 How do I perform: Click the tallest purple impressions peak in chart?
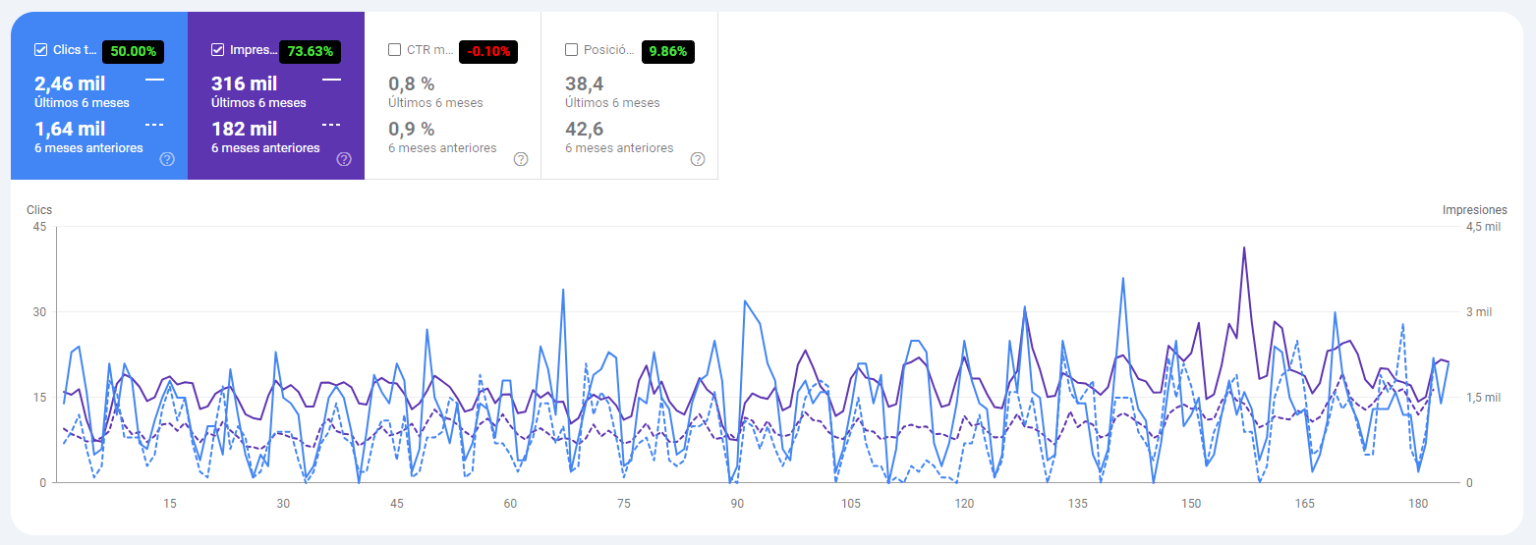point(1244,247)
